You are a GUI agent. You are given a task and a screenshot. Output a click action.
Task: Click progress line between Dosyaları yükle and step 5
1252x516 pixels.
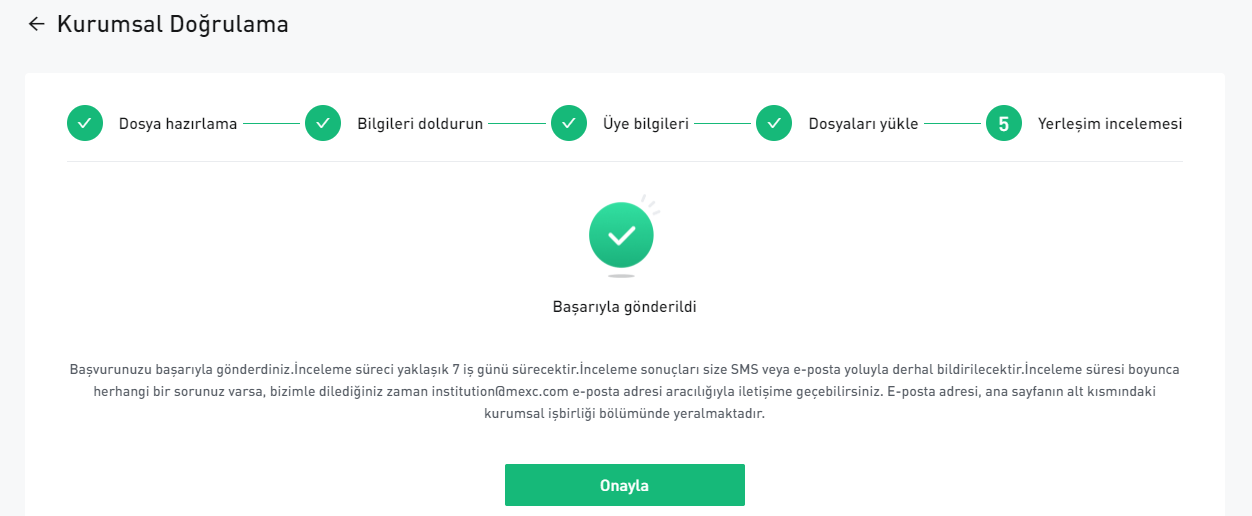pos(952,124)
